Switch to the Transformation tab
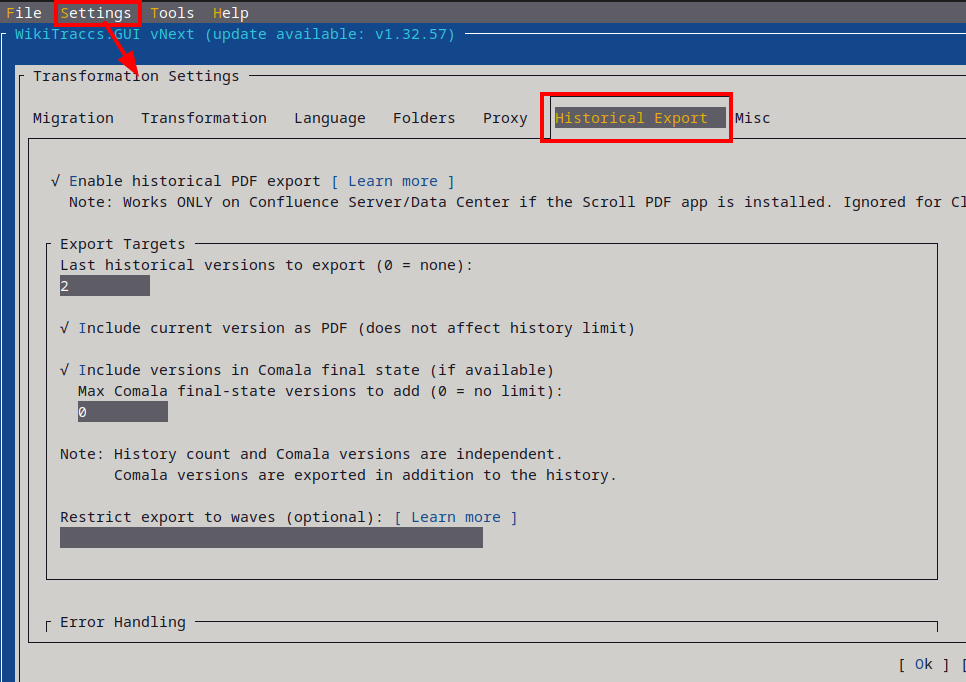Screen dimensions: 966x682 pos(203,118)
